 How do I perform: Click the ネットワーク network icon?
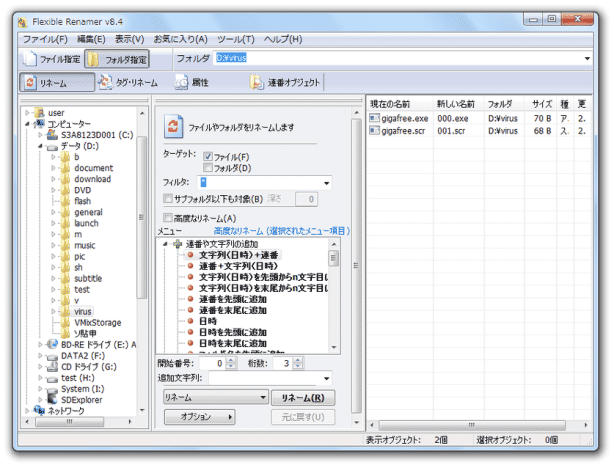(39, 411)
